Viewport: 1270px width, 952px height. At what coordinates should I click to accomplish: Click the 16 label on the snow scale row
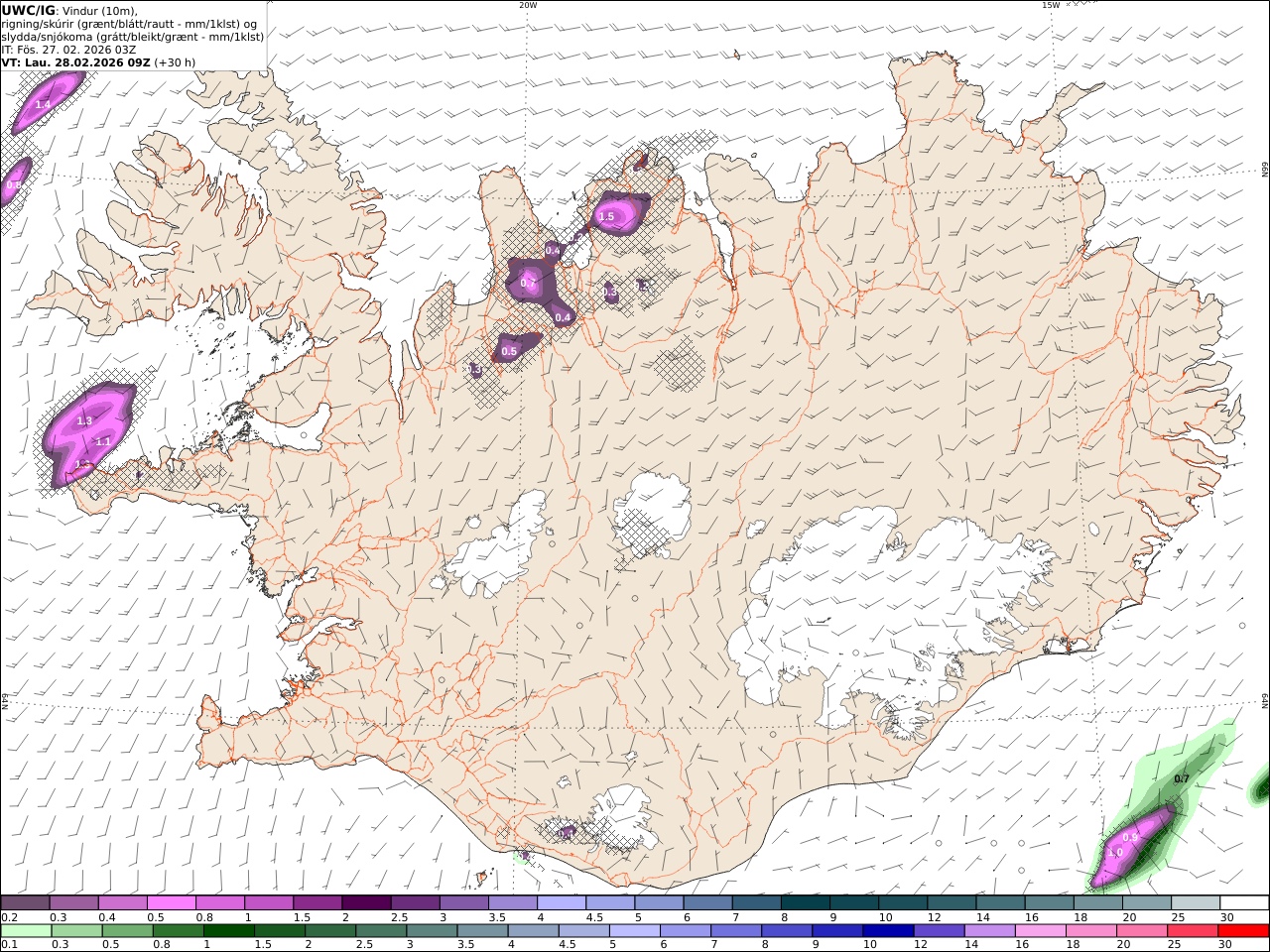click(x=1032, y=917)
